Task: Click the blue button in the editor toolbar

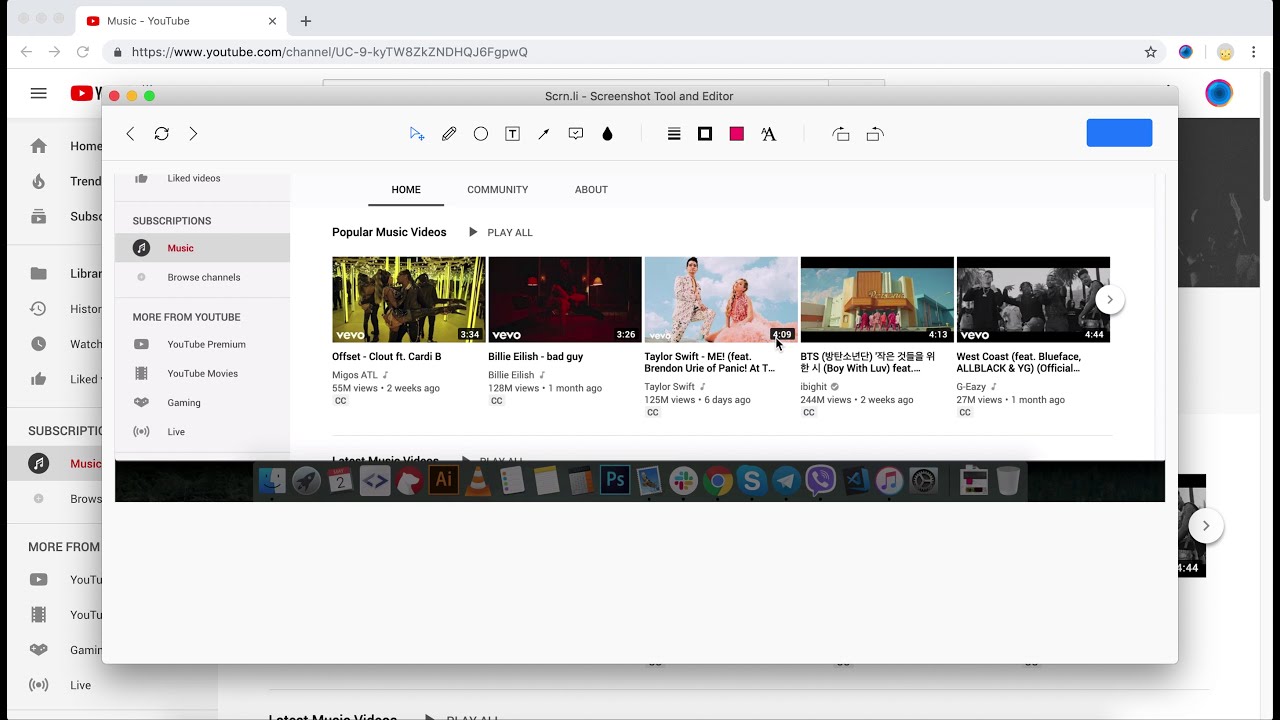Action: pos(1119,133)
